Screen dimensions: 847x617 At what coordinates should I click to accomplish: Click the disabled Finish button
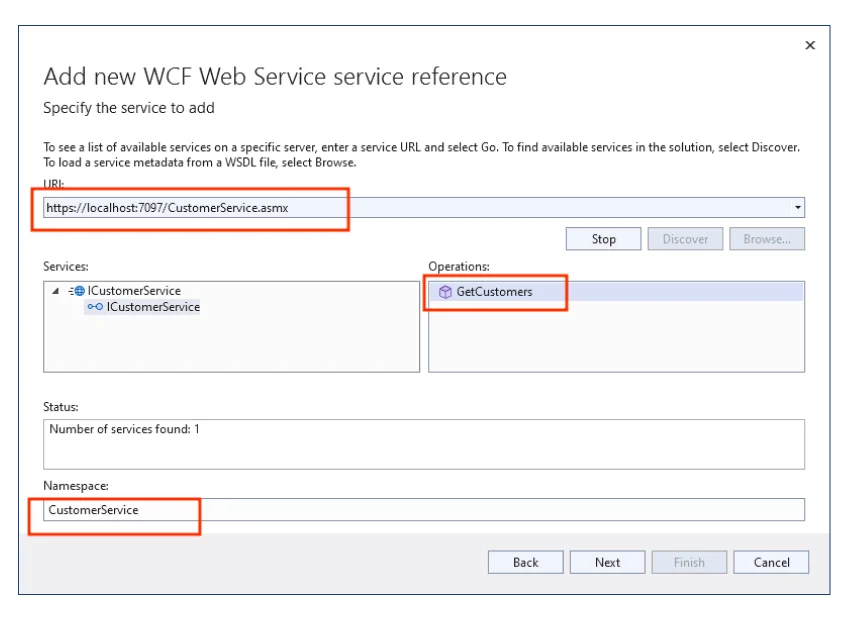[x=690, y=562]
